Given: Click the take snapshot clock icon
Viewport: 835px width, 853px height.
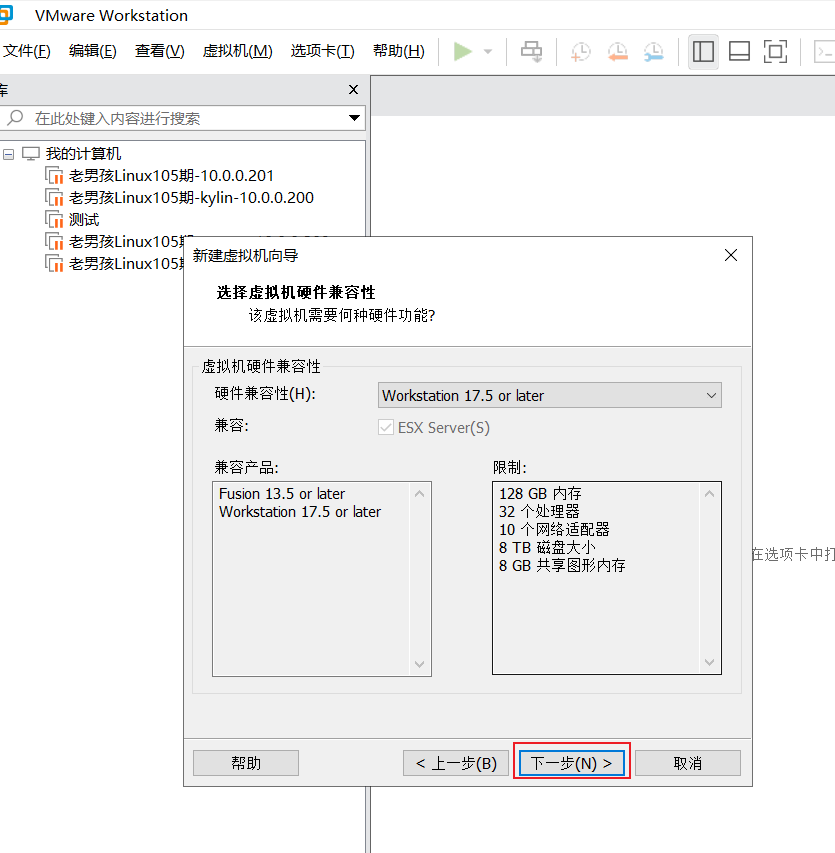Looking at the screenshot, I should [x=580, y=52].
